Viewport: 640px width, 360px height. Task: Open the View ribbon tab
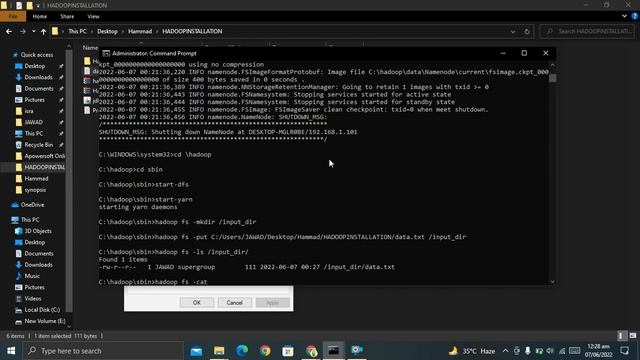[93, 16]
